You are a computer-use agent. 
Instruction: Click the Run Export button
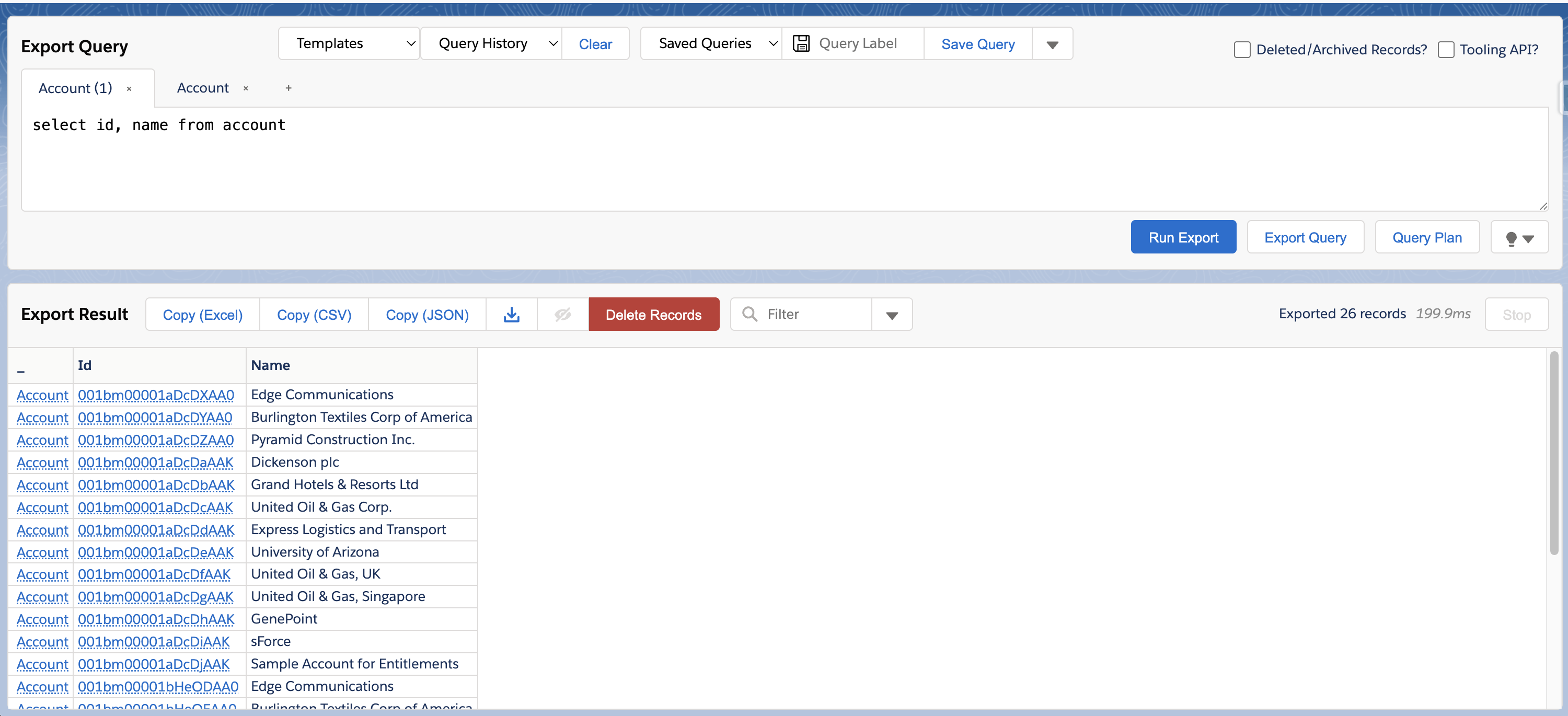tap(1183, 237)
